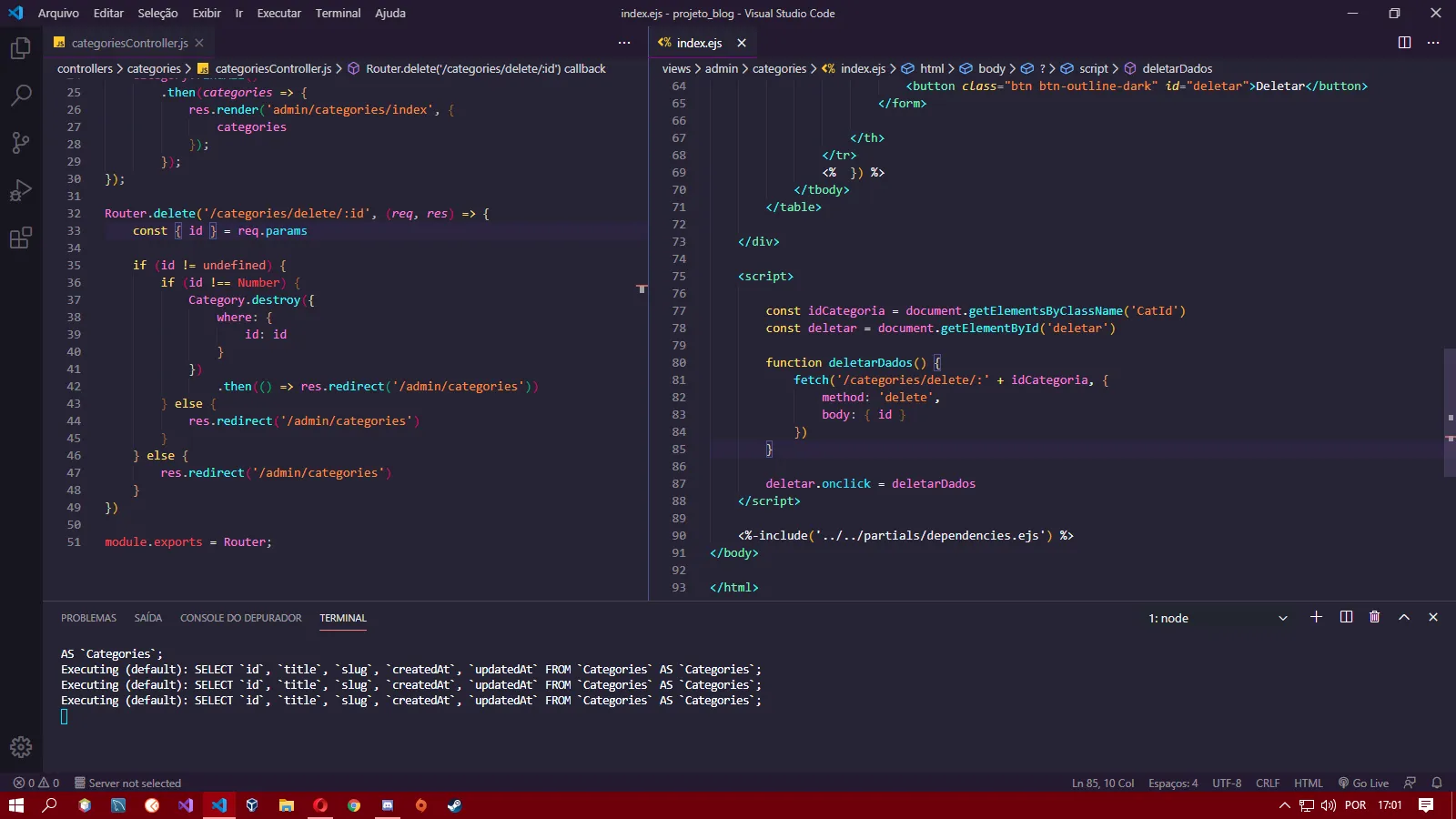Kill the terminal with trash icon
This screenshot has width=1456, height=819.
coord(1374,617)
